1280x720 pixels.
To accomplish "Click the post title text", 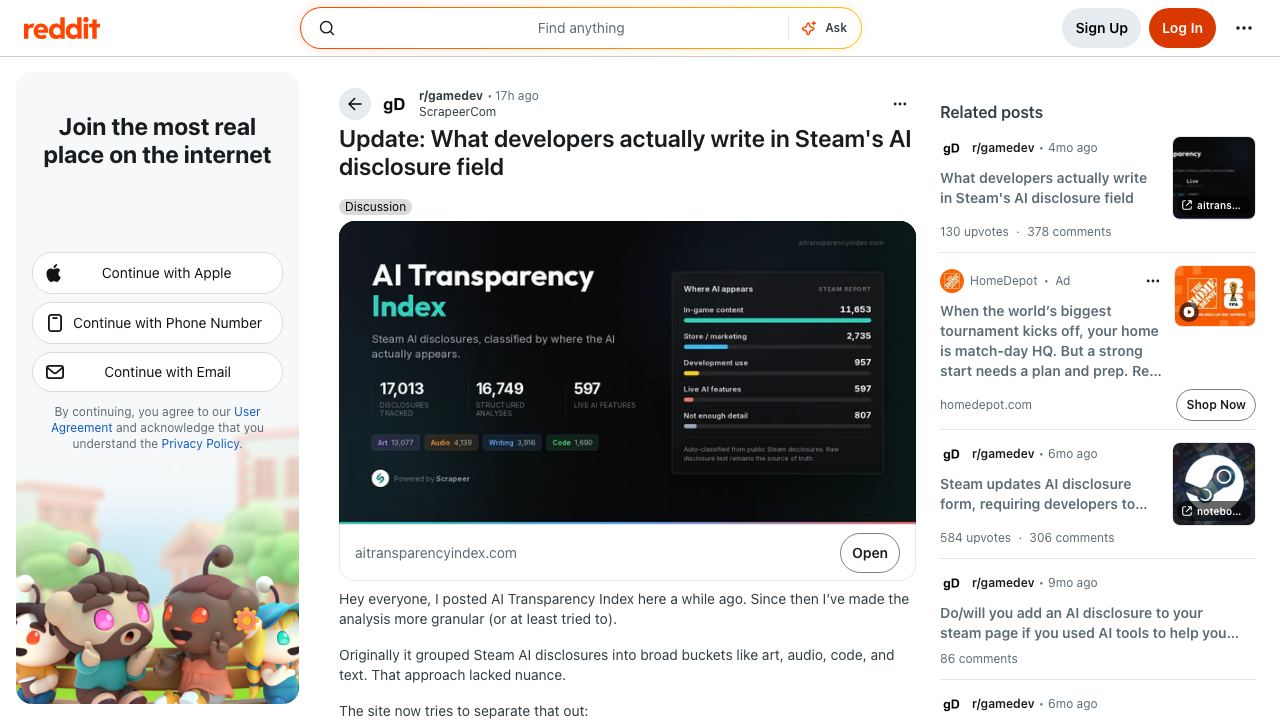I will coord(625,153).
